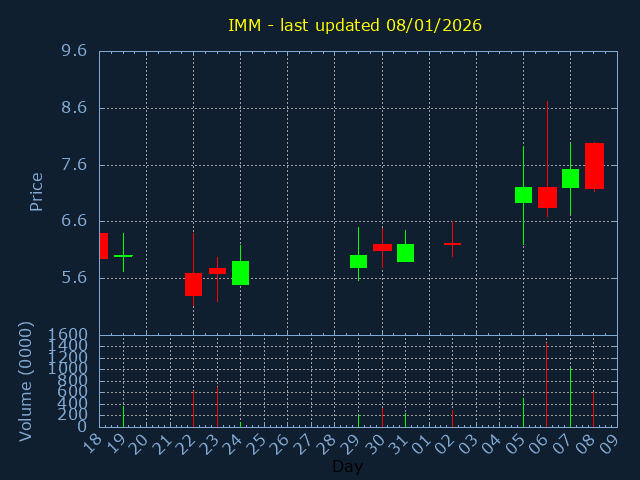Select the 5.6 price axis tick label

(72, 278)
